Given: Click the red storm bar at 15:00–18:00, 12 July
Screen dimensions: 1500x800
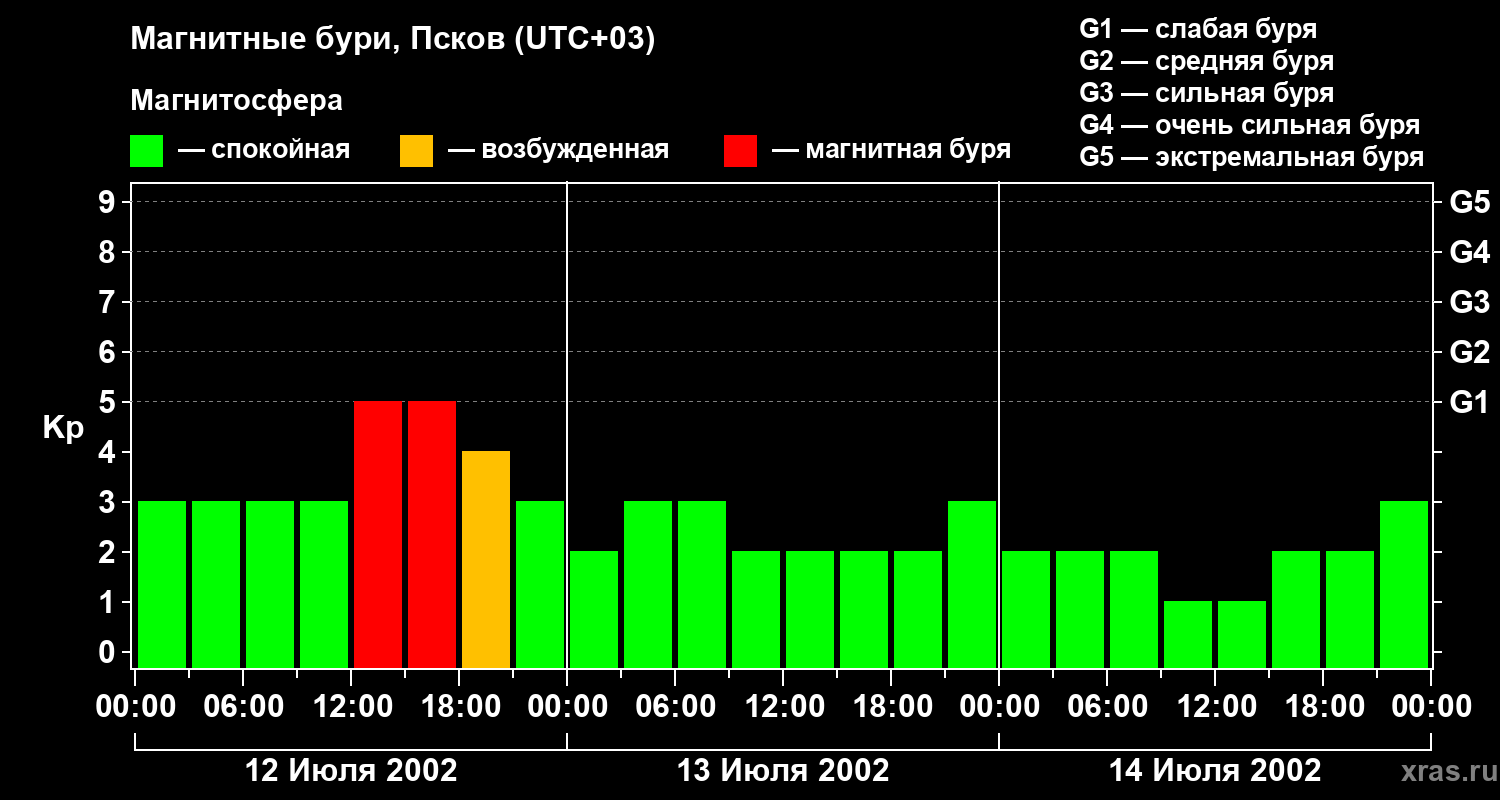Looking at the screenshot, I should [432, 534].
